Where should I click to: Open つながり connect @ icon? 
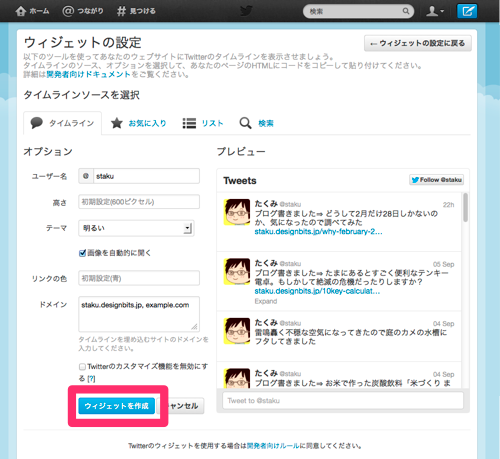click(x=68, y=11)
